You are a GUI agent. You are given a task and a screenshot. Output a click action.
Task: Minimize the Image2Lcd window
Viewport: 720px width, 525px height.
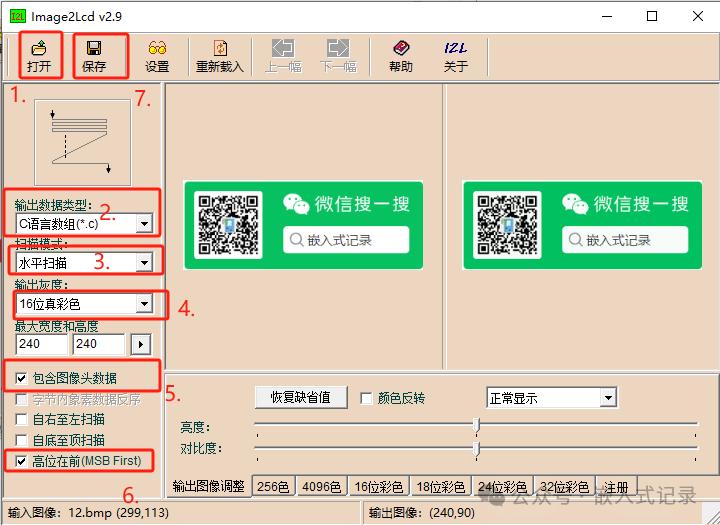pos(607,17)
